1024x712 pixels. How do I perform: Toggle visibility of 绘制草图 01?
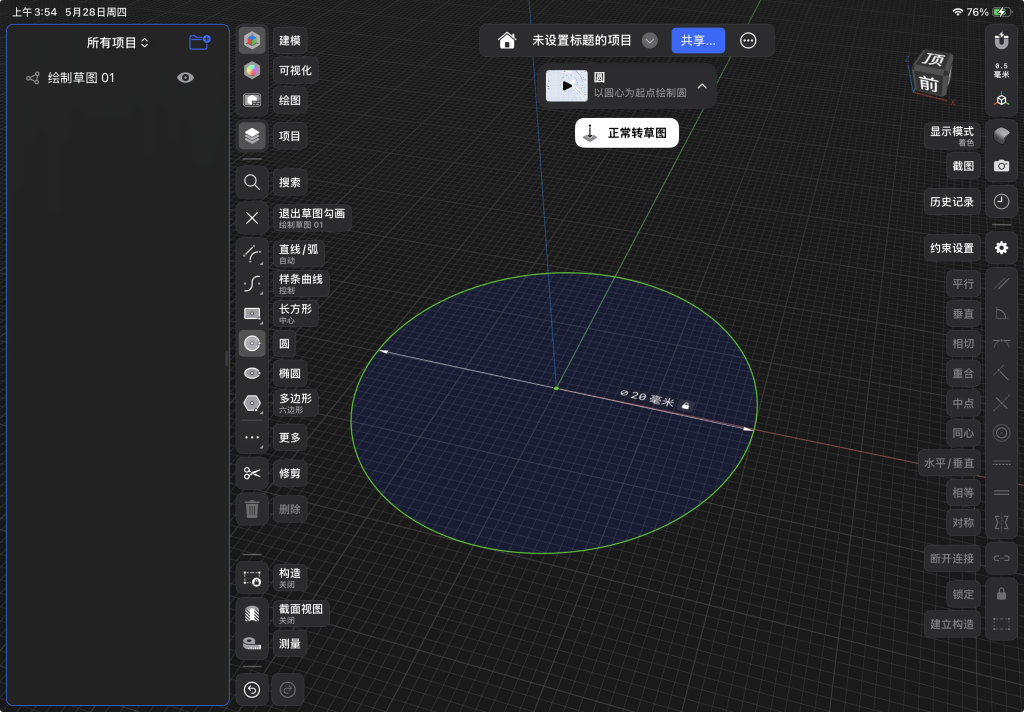point(185,78)
